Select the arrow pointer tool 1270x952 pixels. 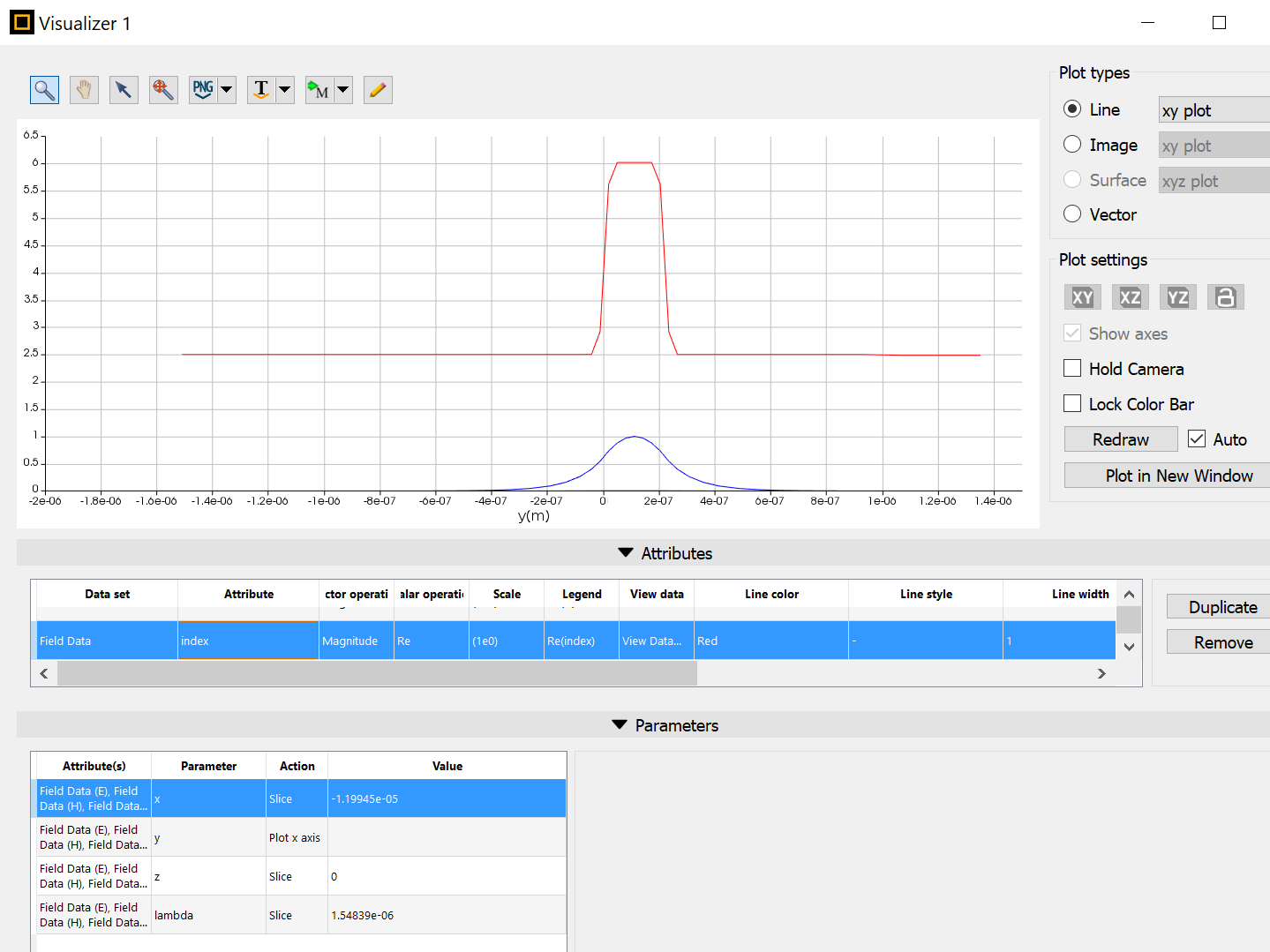coord(124,90)
